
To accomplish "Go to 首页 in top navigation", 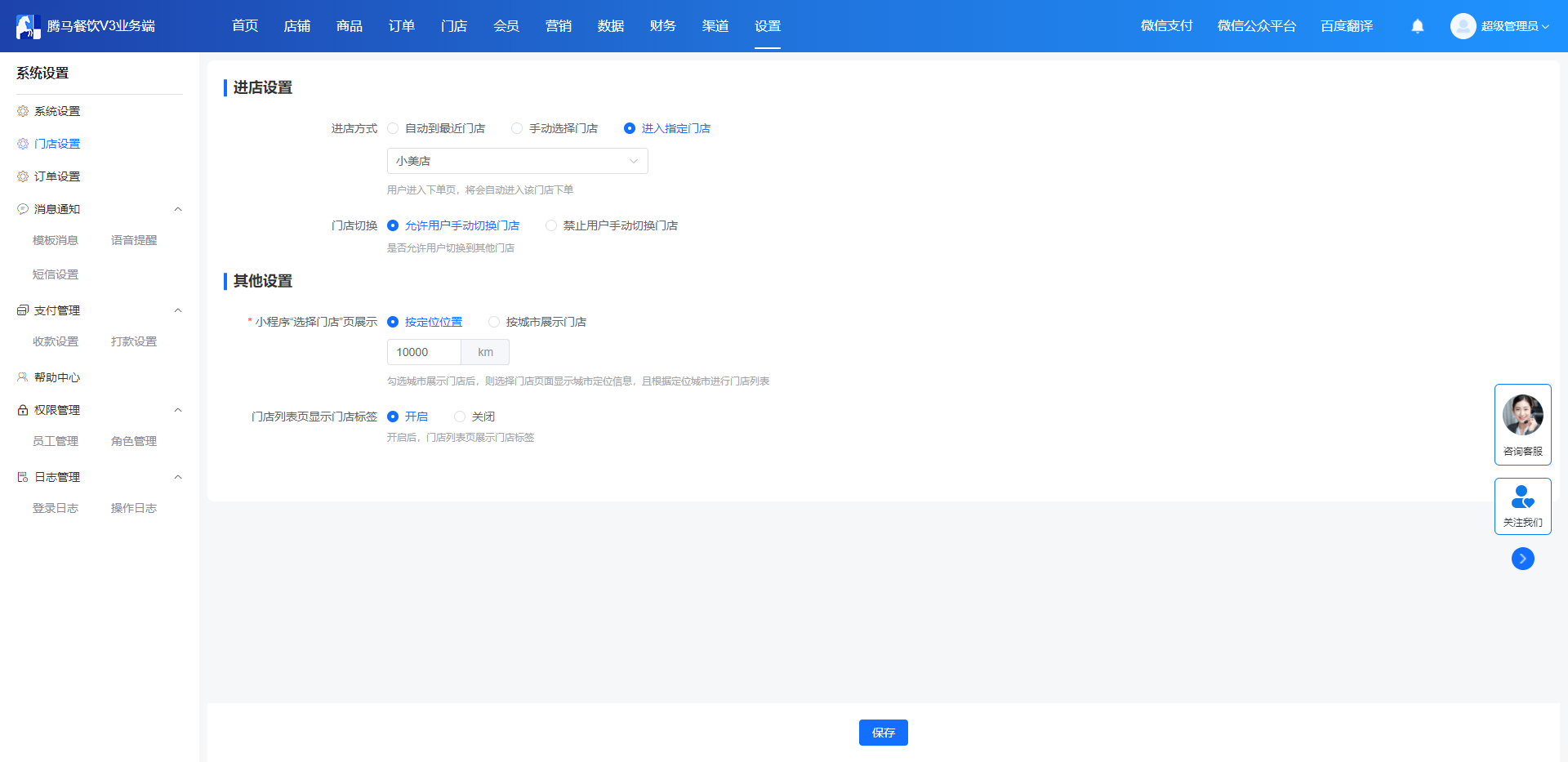I will [x=245, y=26].
